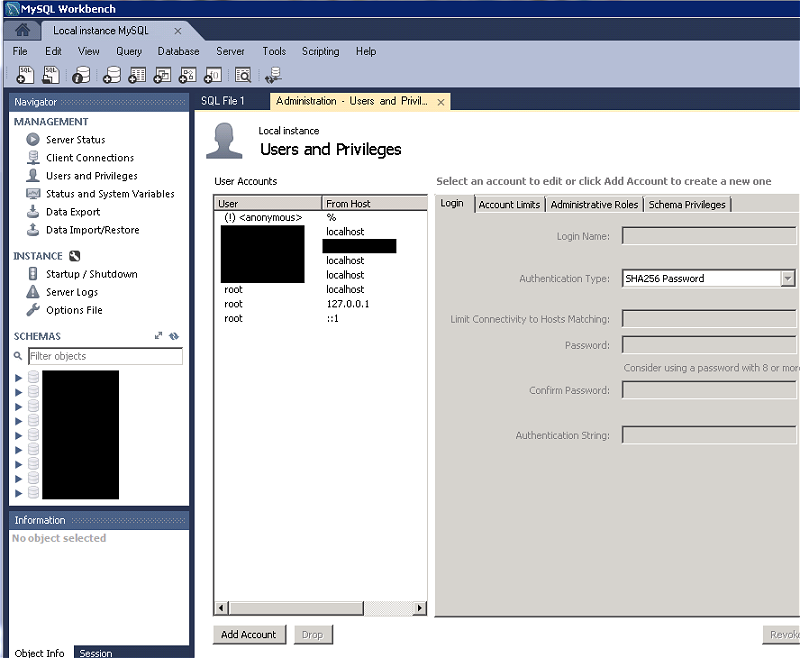Open the View menu
Screen dimensions: 800x658
[89, 52]
